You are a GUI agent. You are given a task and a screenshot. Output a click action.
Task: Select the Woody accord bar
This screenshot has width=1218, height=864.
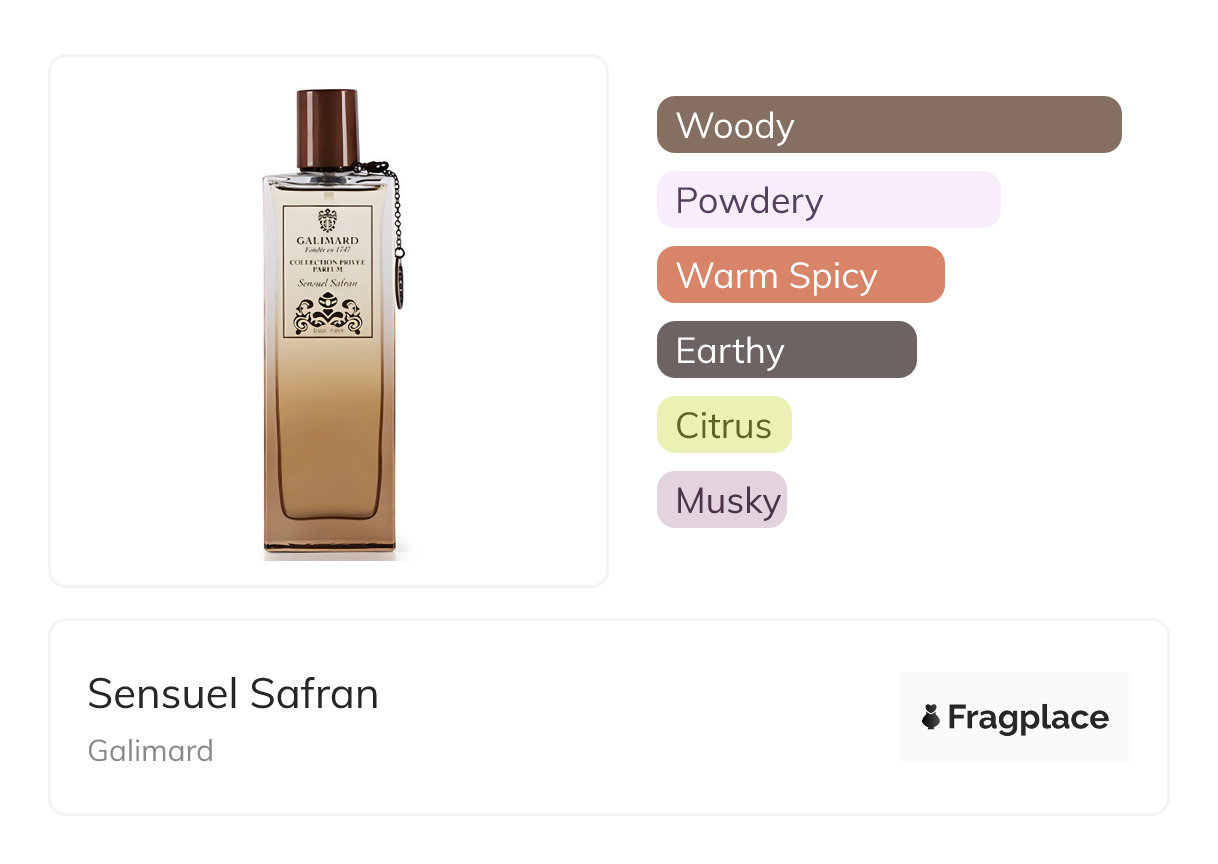click(x=889, y=125)
